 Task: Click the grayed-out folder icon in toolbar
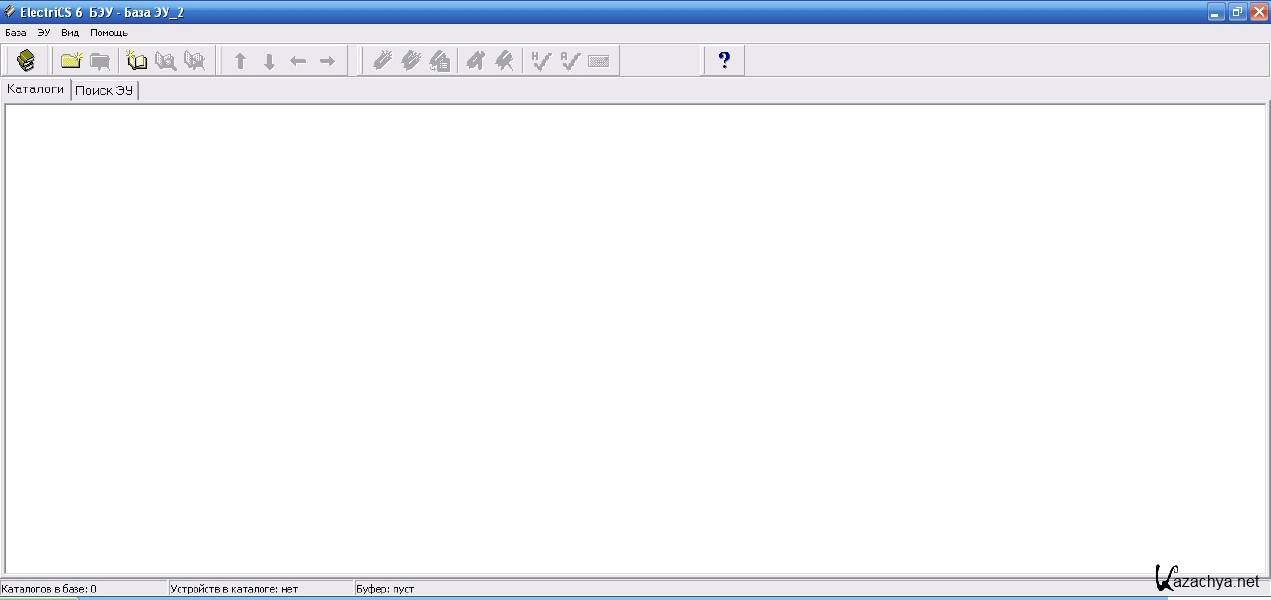click(x=100, y=61)
